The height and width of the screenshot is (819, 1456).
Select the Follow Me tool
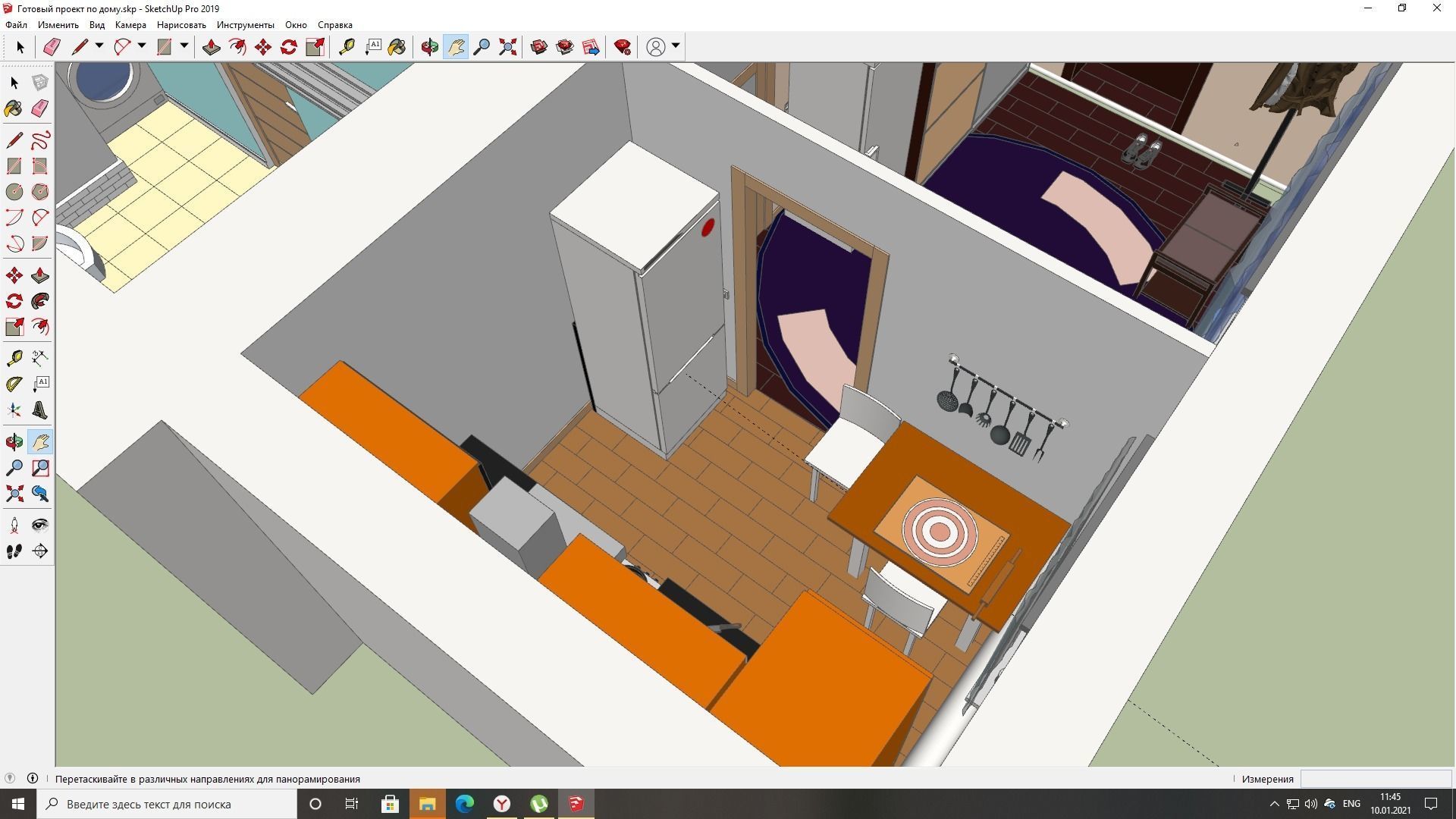pyautogui.click(x=40, y=301)
